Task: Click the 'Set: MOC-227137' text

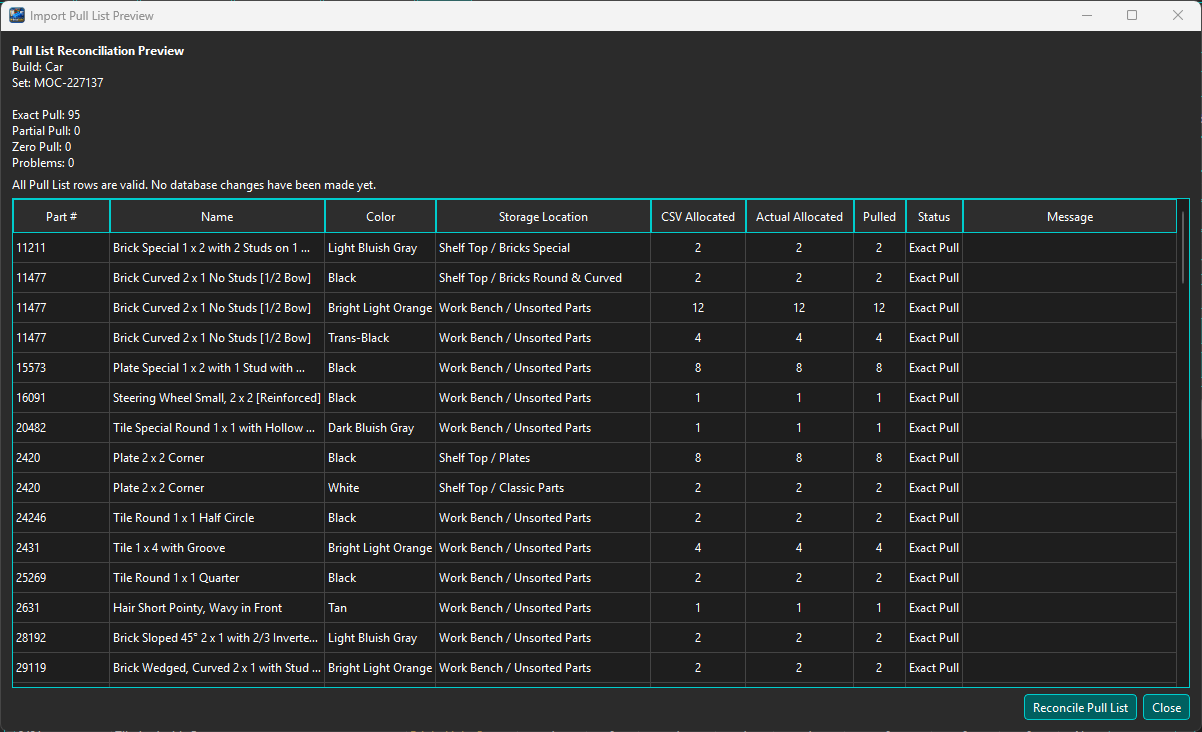Action: [x=58, y=83]
